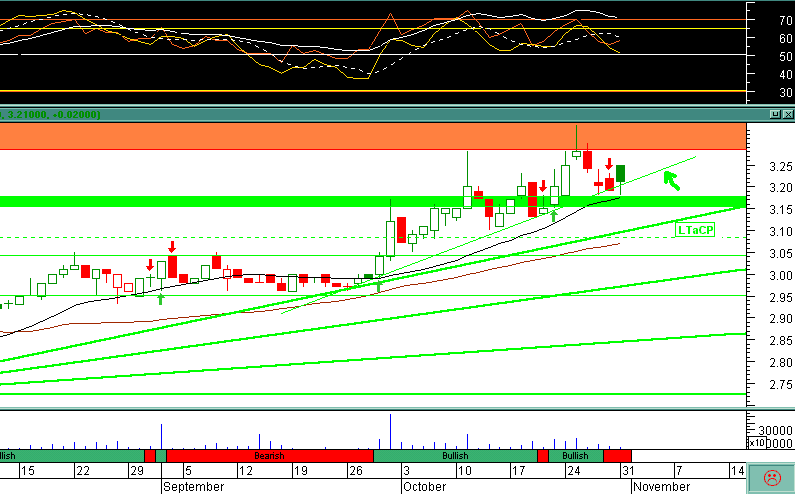Select the orange resistance zone rectangle
The image size is (795, 494).
point(373,136)
